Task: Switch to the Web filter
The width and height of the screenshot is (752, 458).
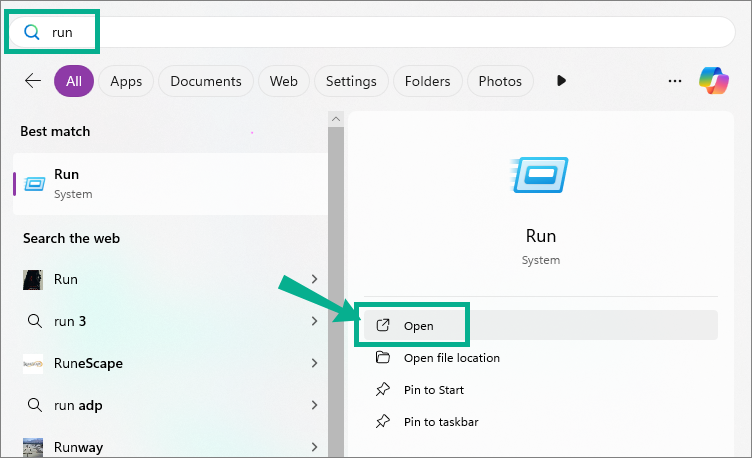Action: (x=283, y=81)
